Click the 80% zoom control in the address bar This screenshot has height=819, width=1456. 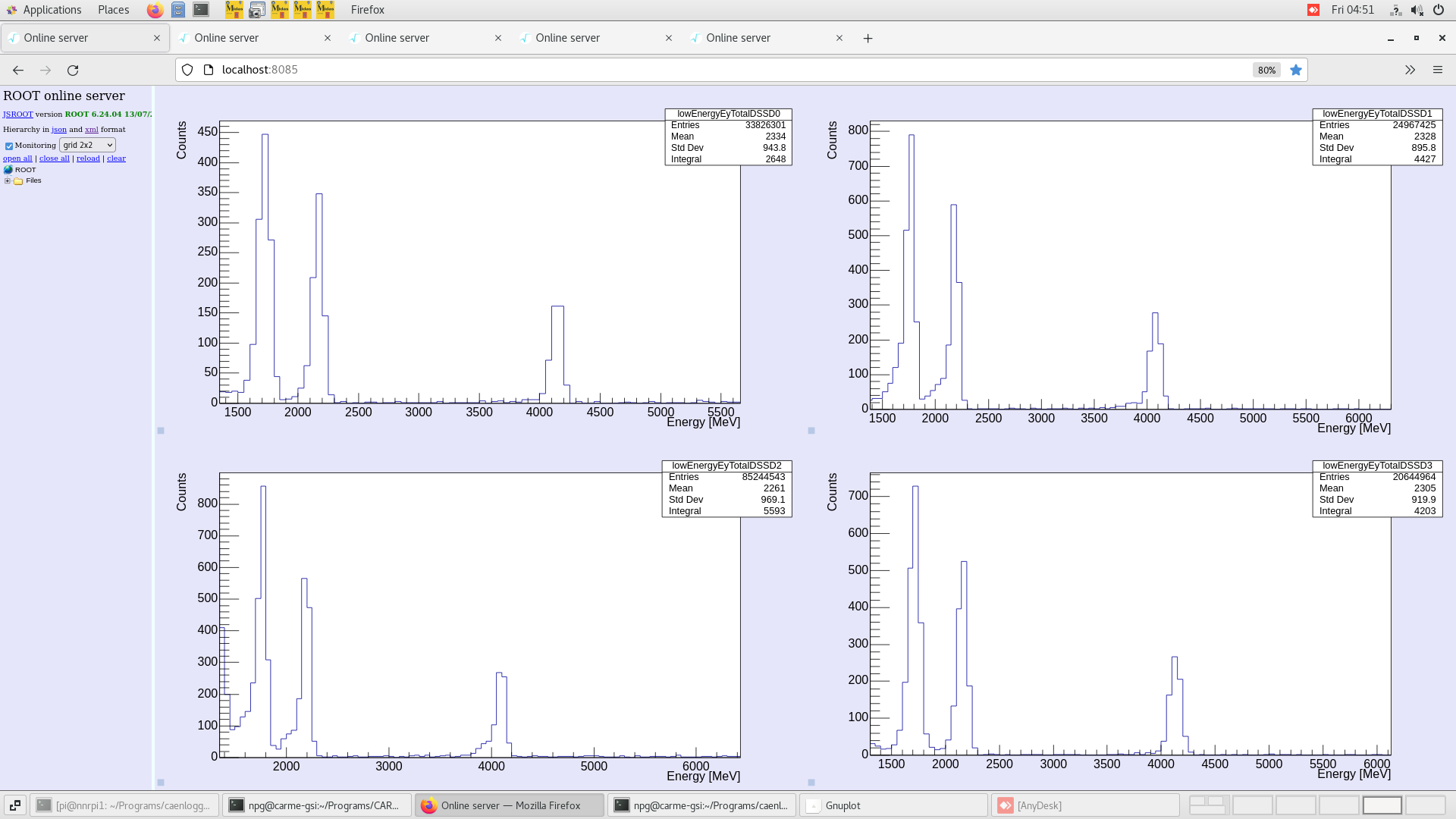(x=1266, y=70)
